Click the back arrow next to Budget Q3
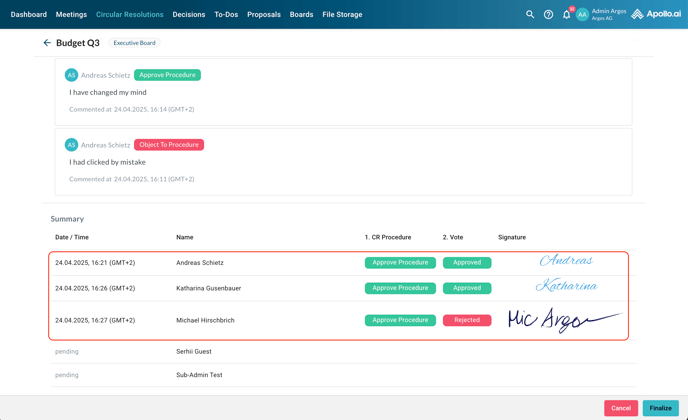Image resolution: width=688 pixels, height=420 pixels. (x=47, y=43)
